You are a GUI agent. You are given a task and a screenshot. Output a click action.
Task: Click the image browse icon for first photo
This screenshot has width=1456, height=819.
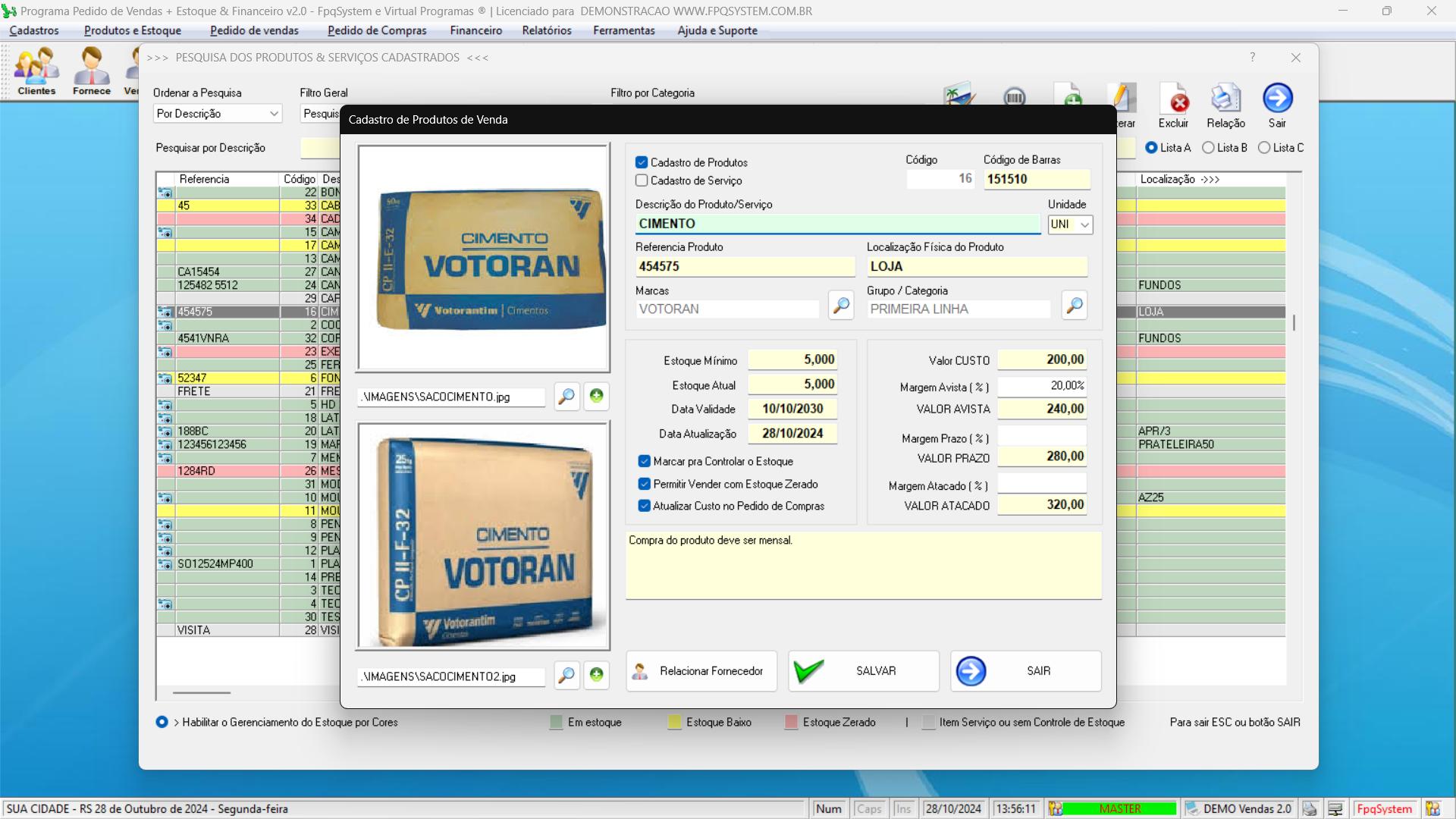(566, 396)
